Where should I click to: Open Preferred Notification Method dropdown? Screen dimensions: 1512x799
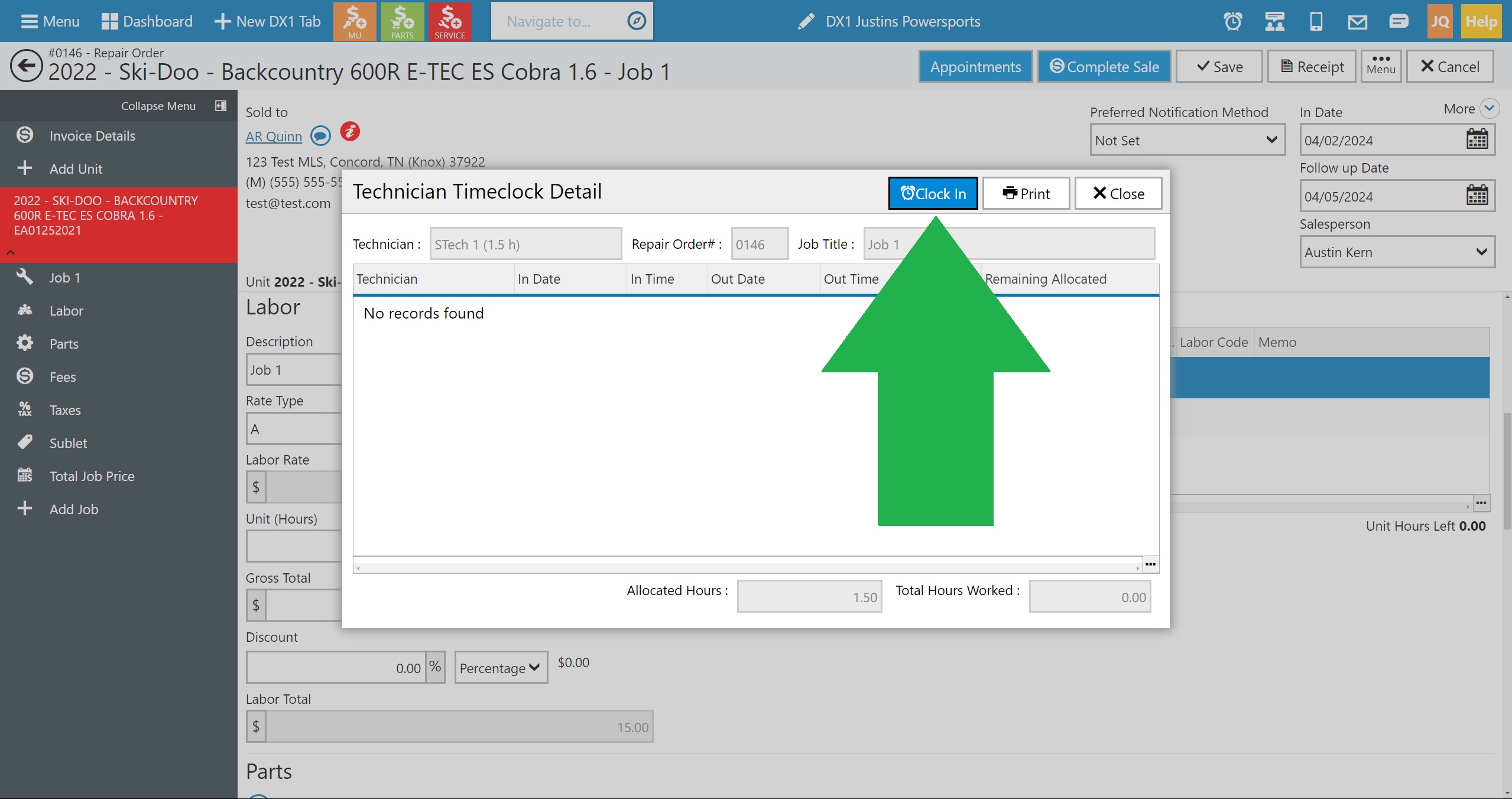(1187, 140)
